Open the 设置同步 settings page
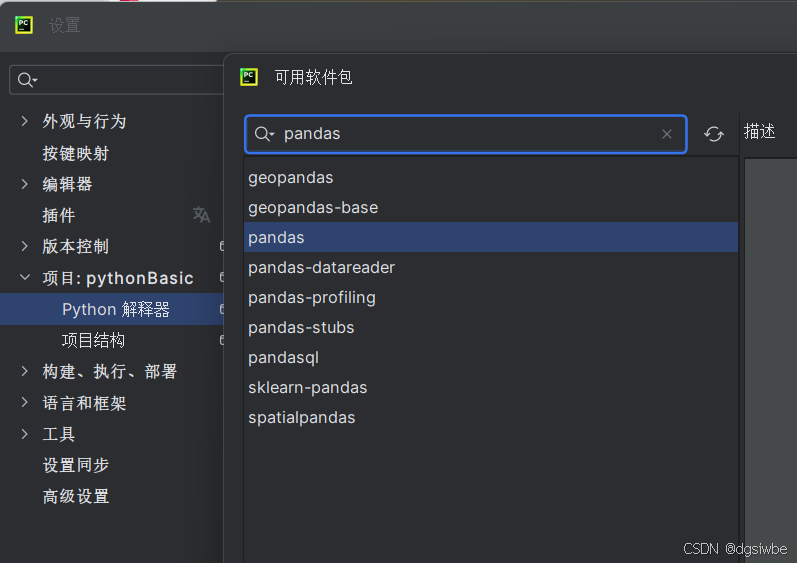 (x=76, y=465)
